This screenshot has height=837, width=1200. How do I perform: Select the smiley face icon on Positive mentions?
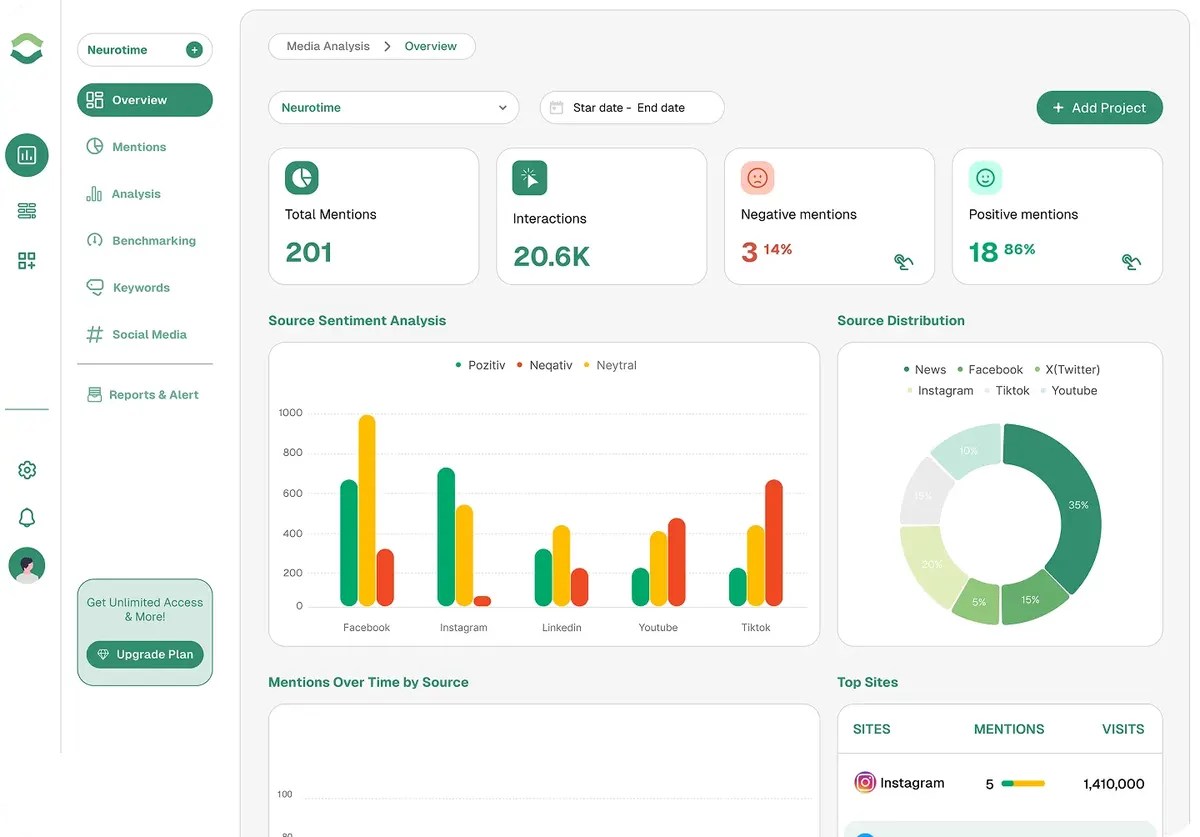point(985,178)
